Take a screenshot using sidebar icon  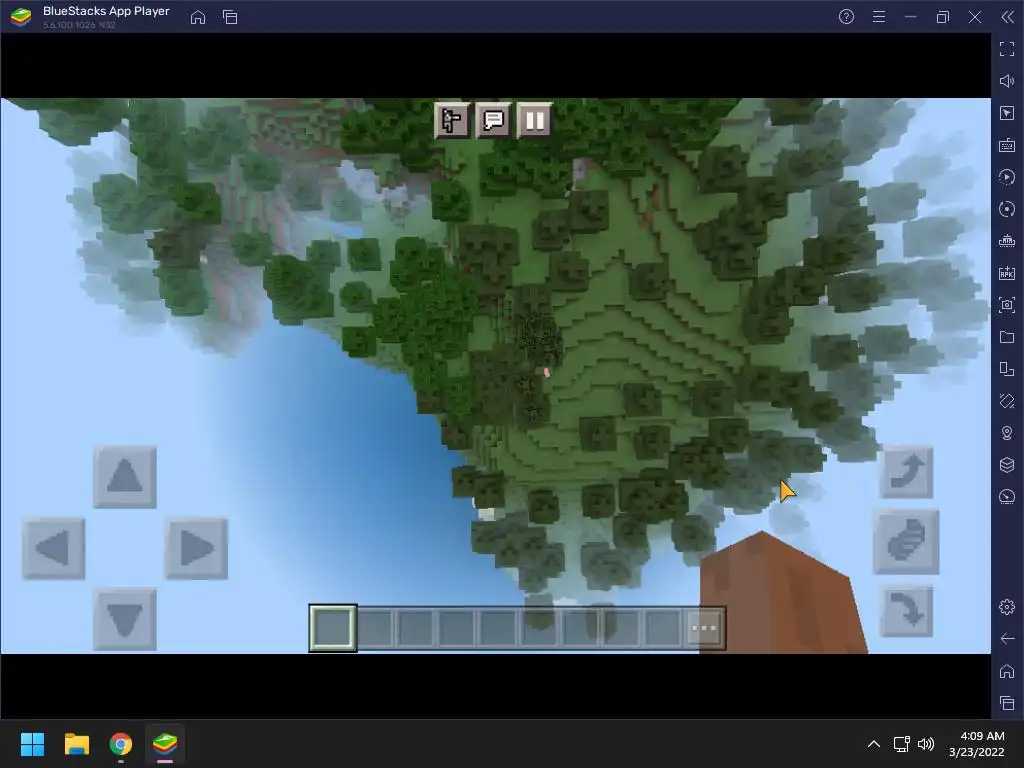click(1007, 305)
